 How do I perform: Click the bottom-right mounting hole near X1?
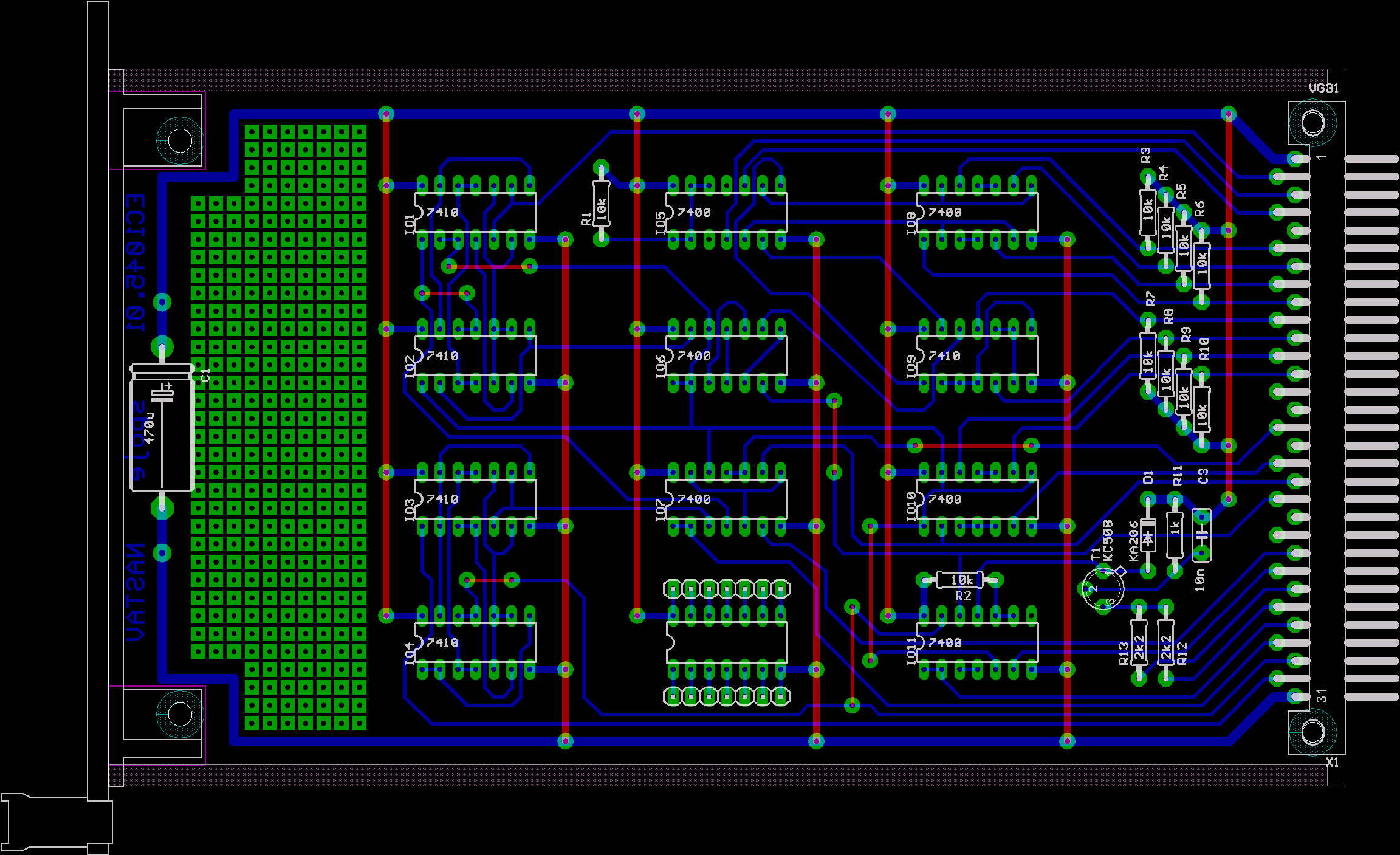(1312, 732)
